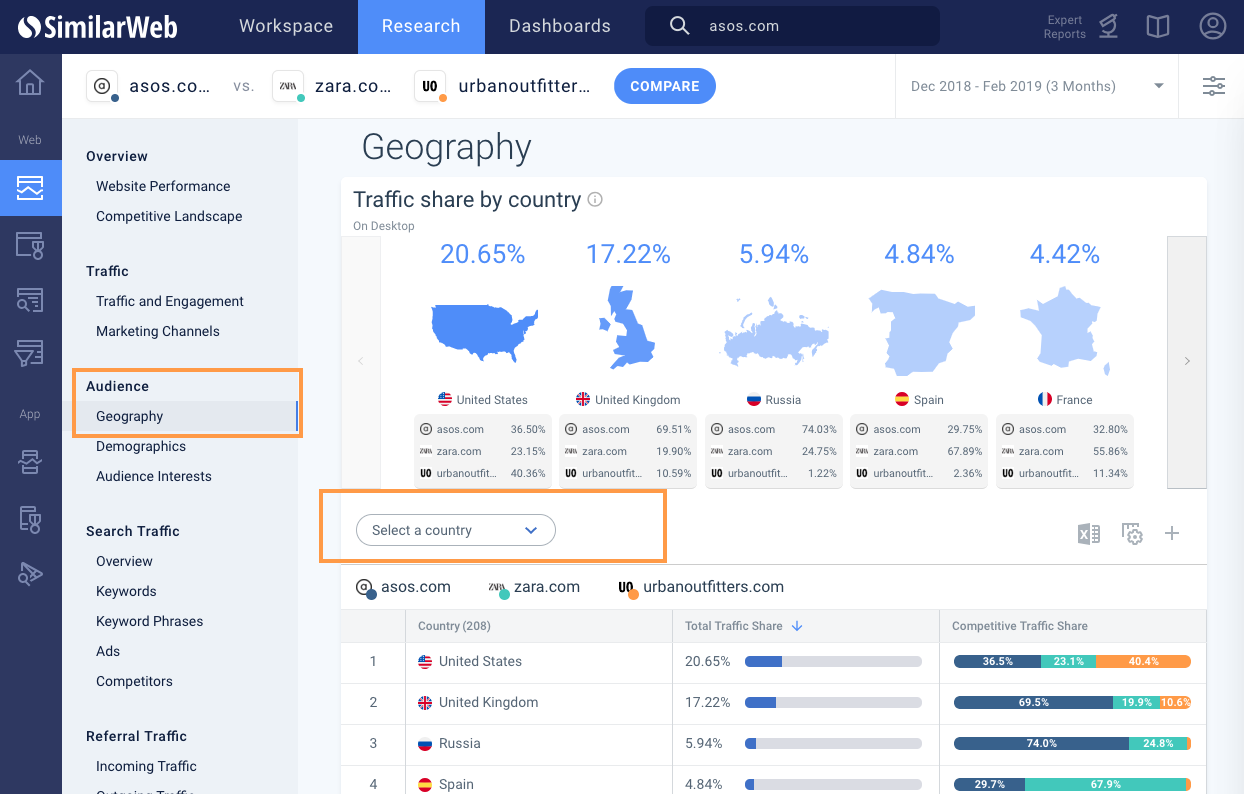Click the carousel left arrow
1244x794 pixels.
(x=361, y=362)
